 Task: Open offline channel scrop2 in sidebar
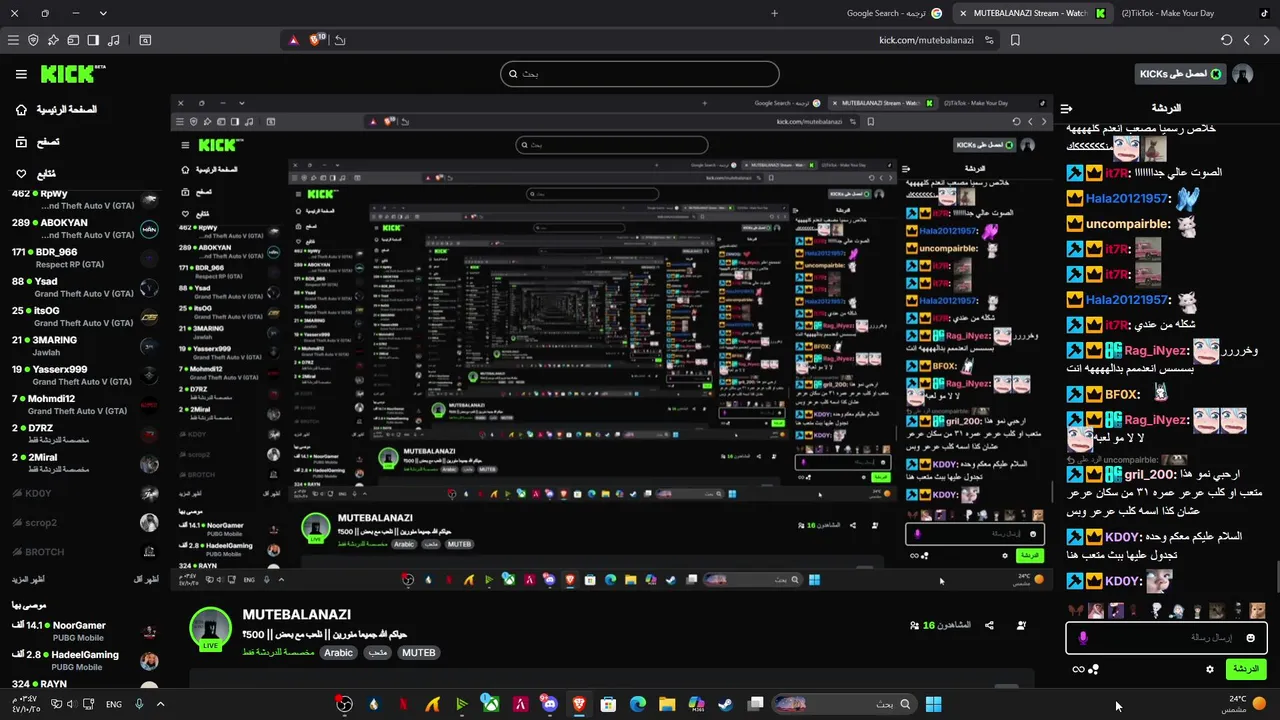click(84, 522)
